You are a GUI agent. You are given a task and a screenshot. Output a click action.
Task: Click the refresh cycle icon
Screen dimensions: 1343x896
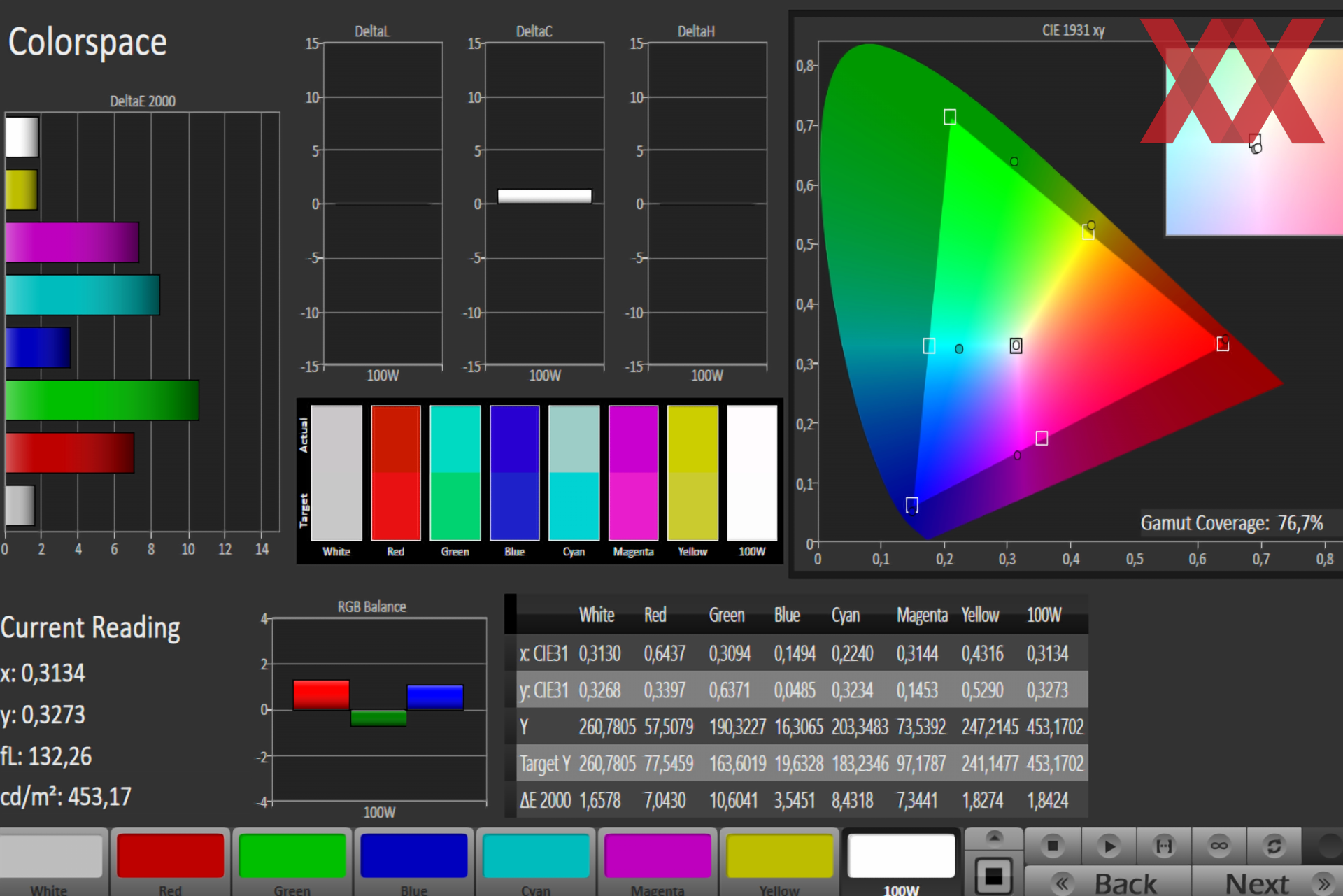1274,846
